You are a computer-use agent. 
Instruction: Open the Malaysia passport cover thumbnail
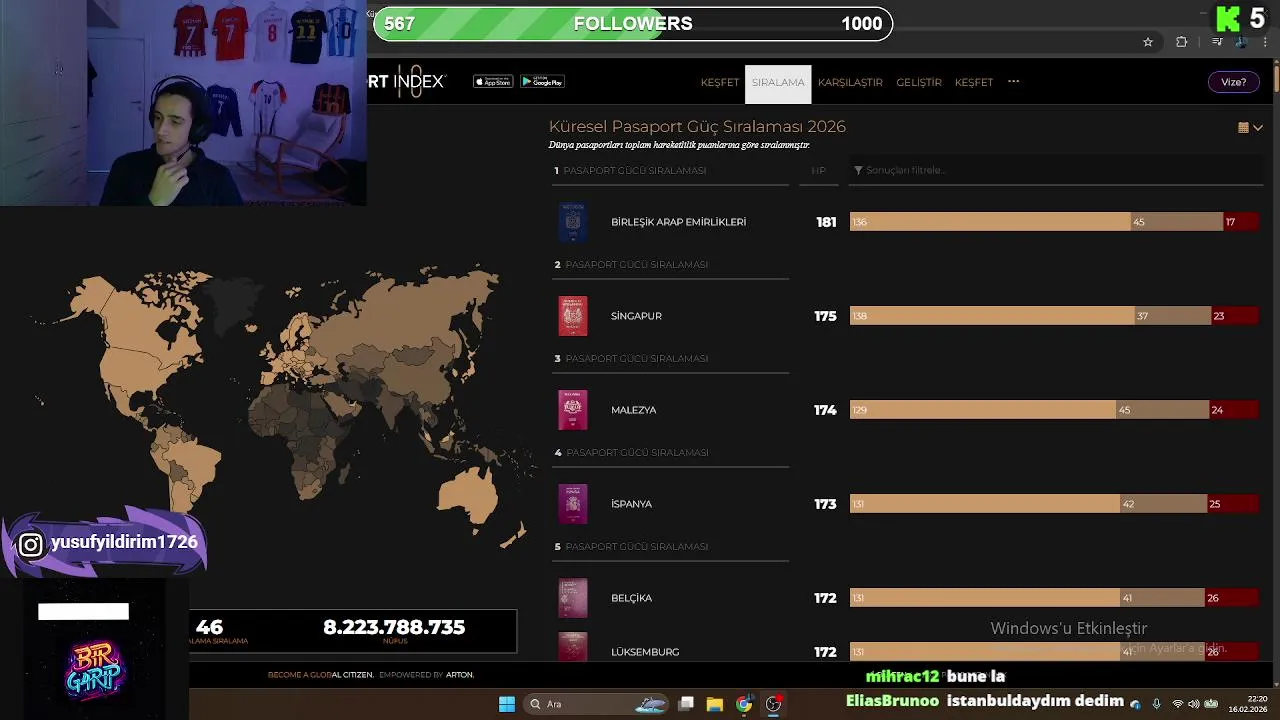point(573,410)
